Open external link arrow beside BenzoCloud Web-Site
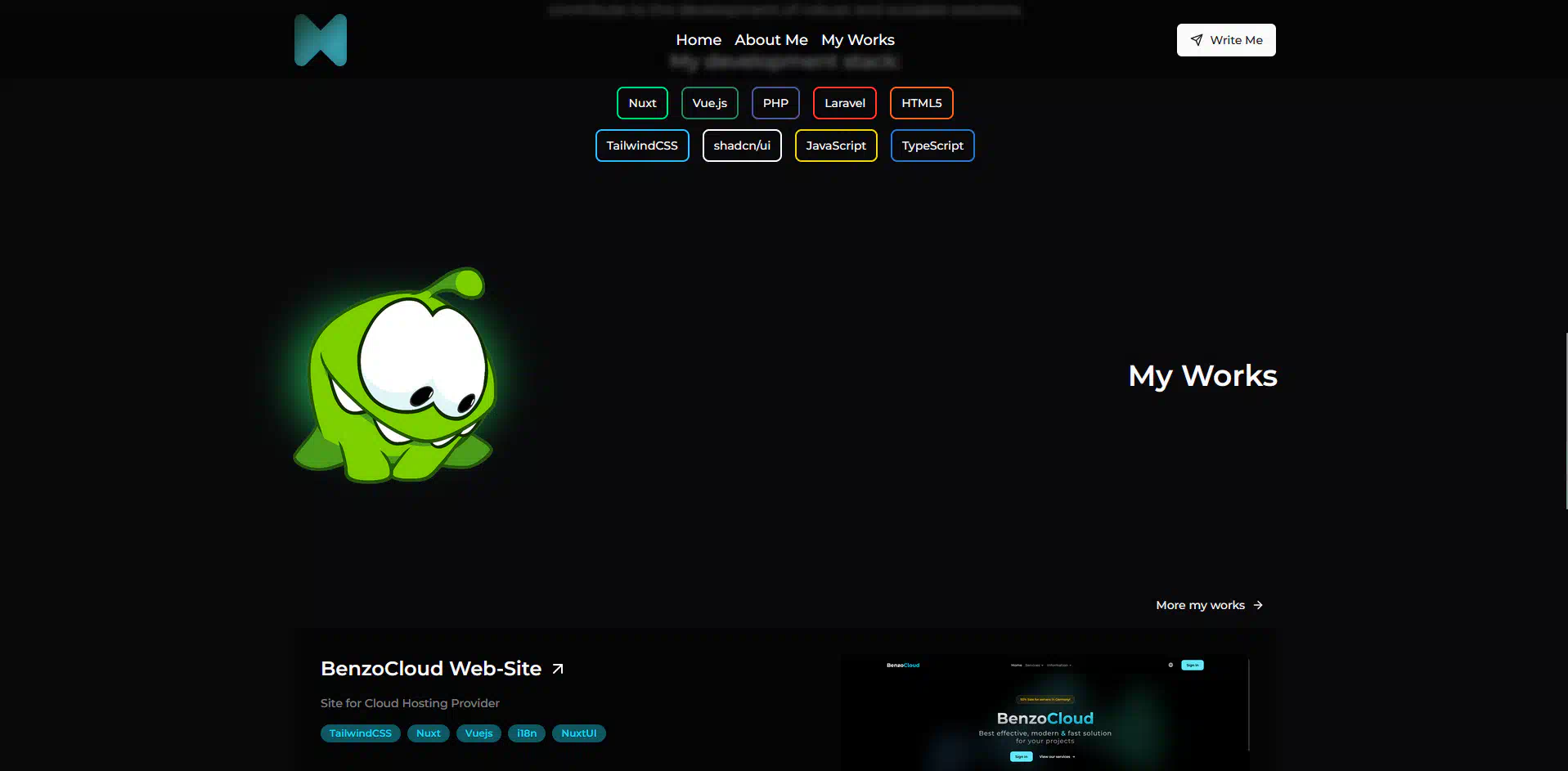 pyautogui.click(x=558, y=669)
